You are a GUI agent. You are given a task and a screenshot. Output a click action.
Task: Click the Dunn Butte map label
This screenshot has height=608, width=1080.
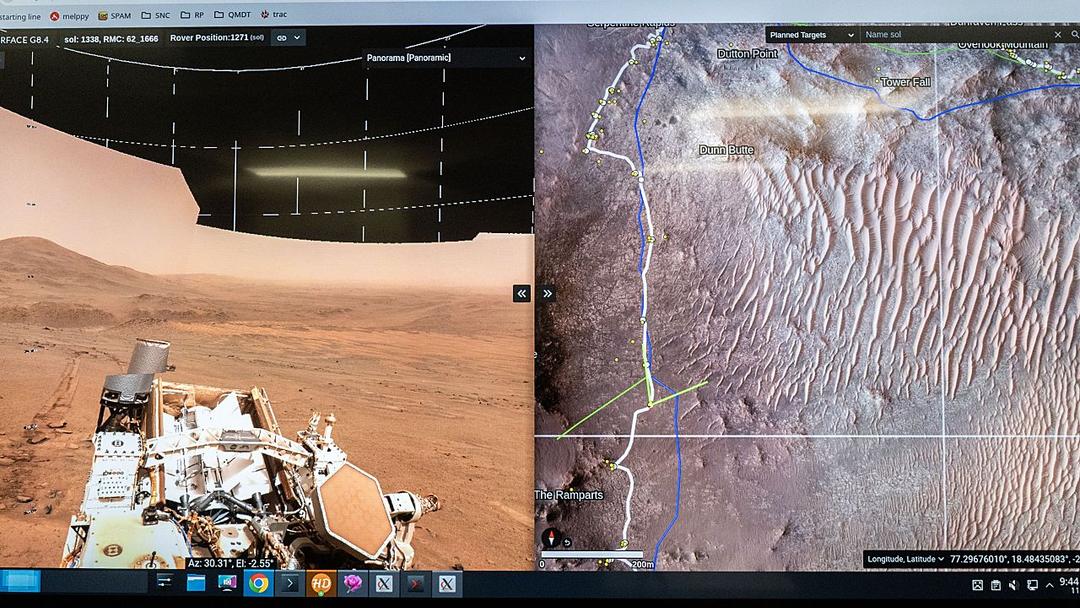click(726, 150)
